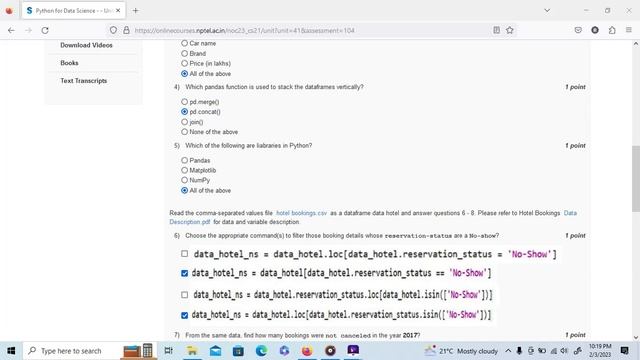Close the Python for Data Science tab
Viewport: 640px width, 360px height.
118,11
